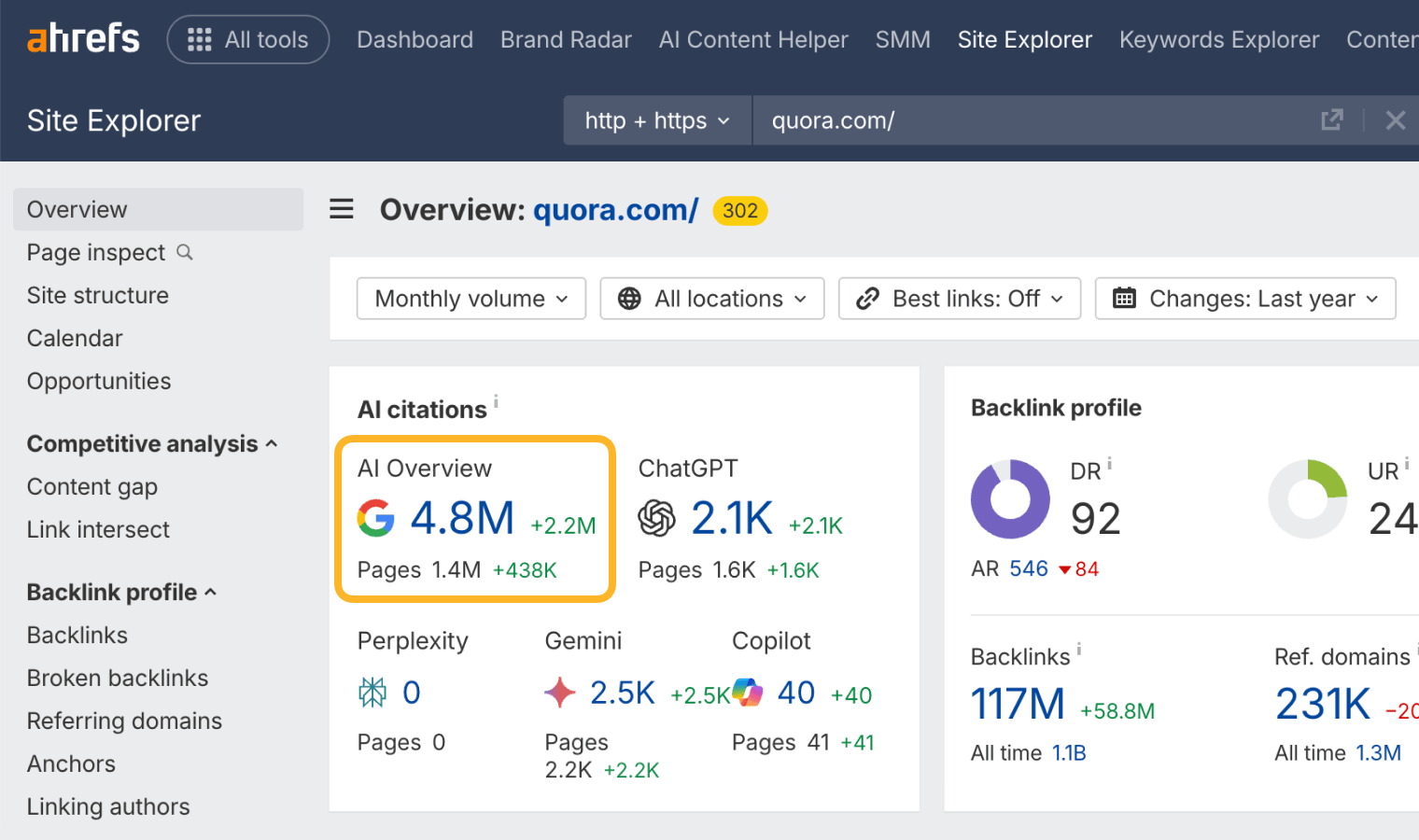Open Site structure report
The height and width of the screenshot is (840, 1419).
pos(98,295)
